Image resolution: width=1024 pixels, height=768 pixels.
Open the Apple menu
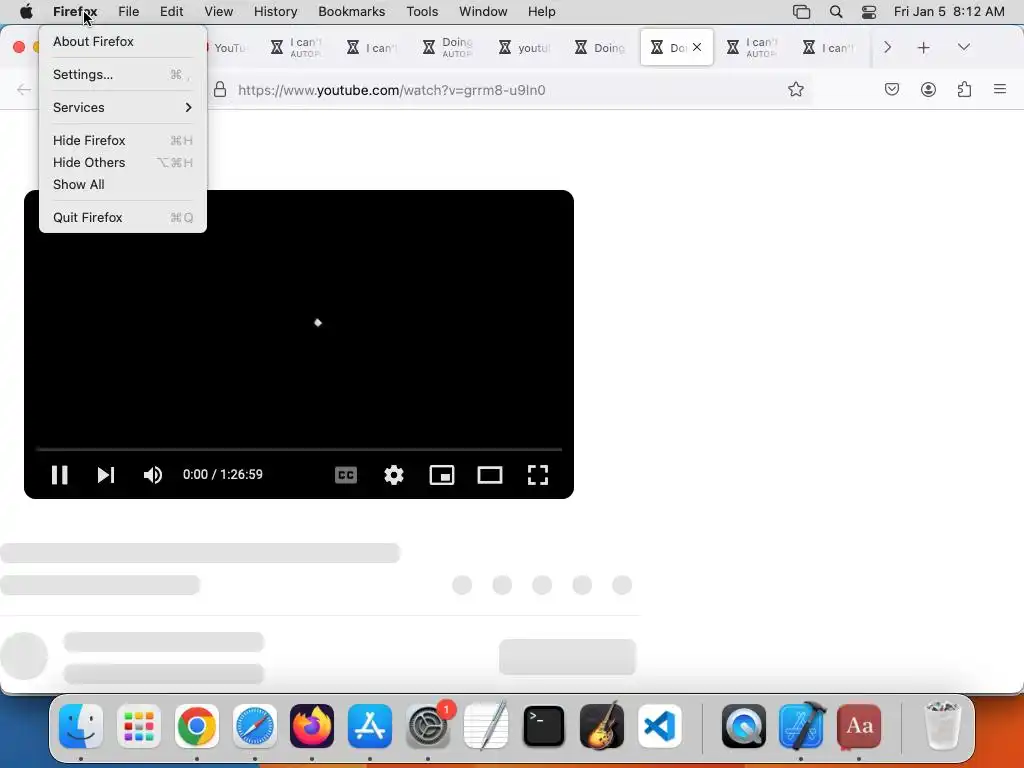click(x=26, y=12)
